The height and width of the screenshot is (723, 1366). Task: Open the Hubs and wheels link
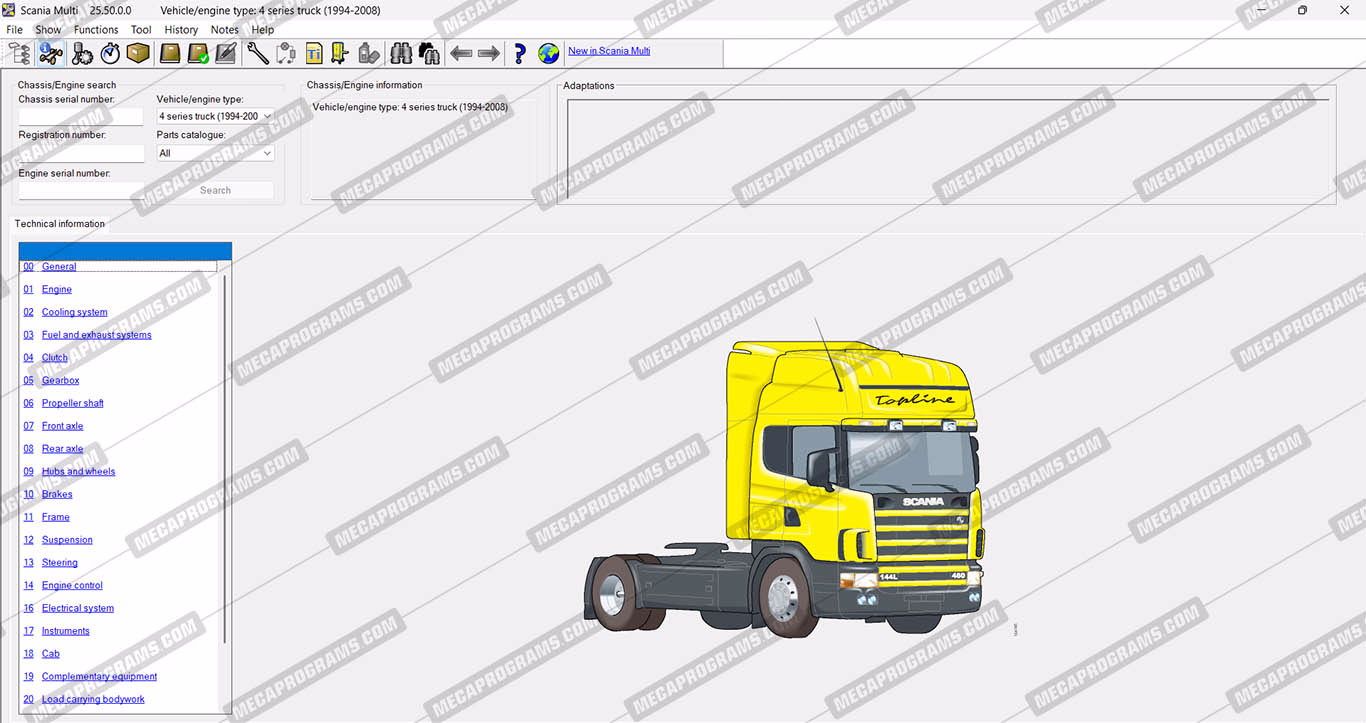tap(79, 472)
